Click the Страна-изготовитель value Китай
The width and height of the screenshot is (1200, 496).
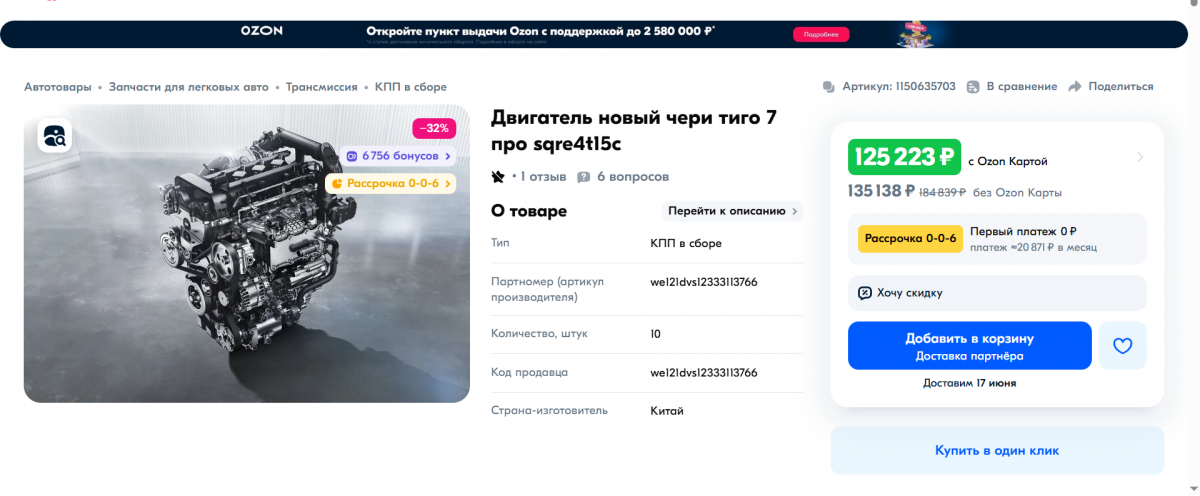[667, 411]
